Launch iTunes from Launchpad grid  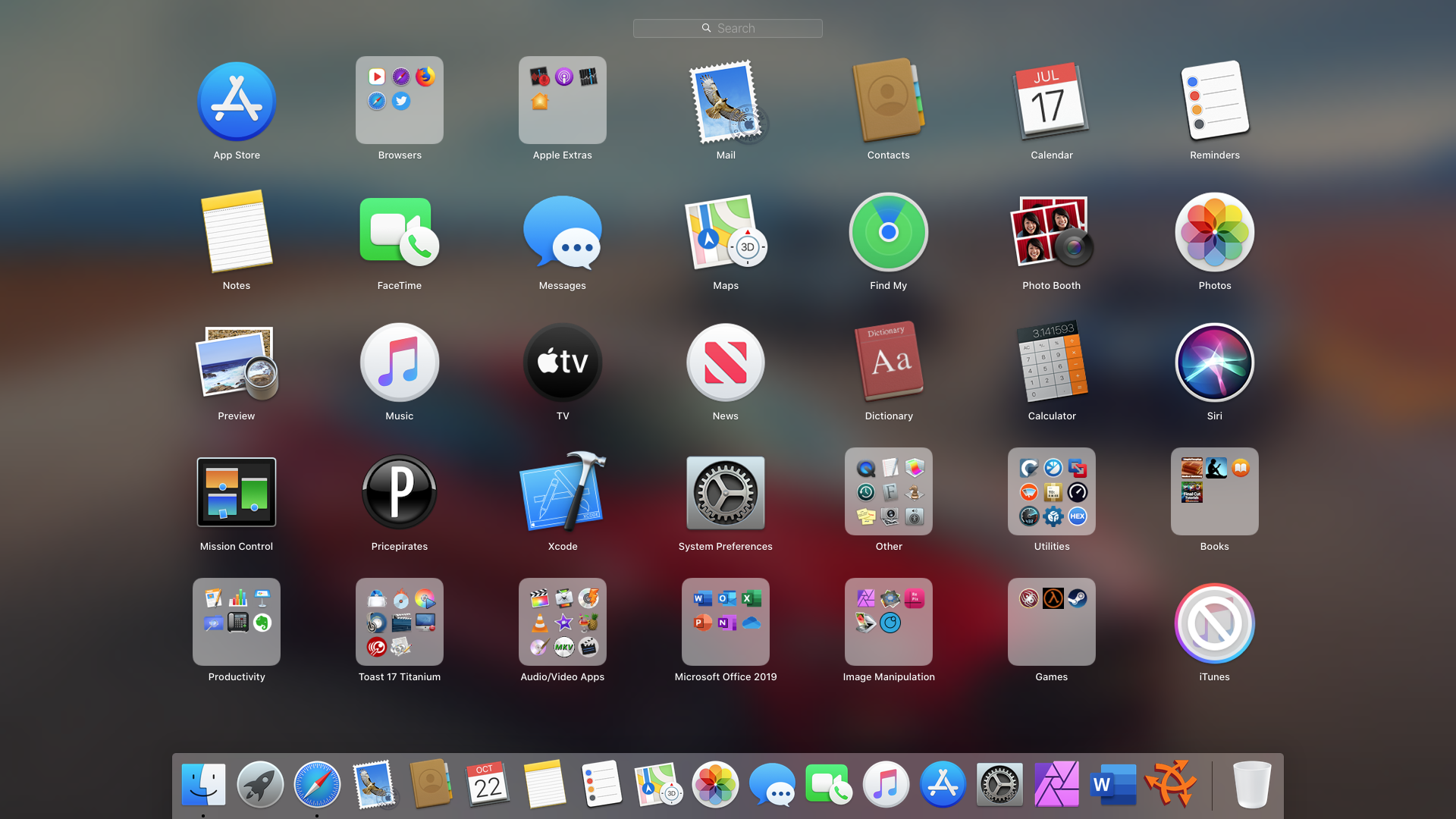[x=1214, y=623]
